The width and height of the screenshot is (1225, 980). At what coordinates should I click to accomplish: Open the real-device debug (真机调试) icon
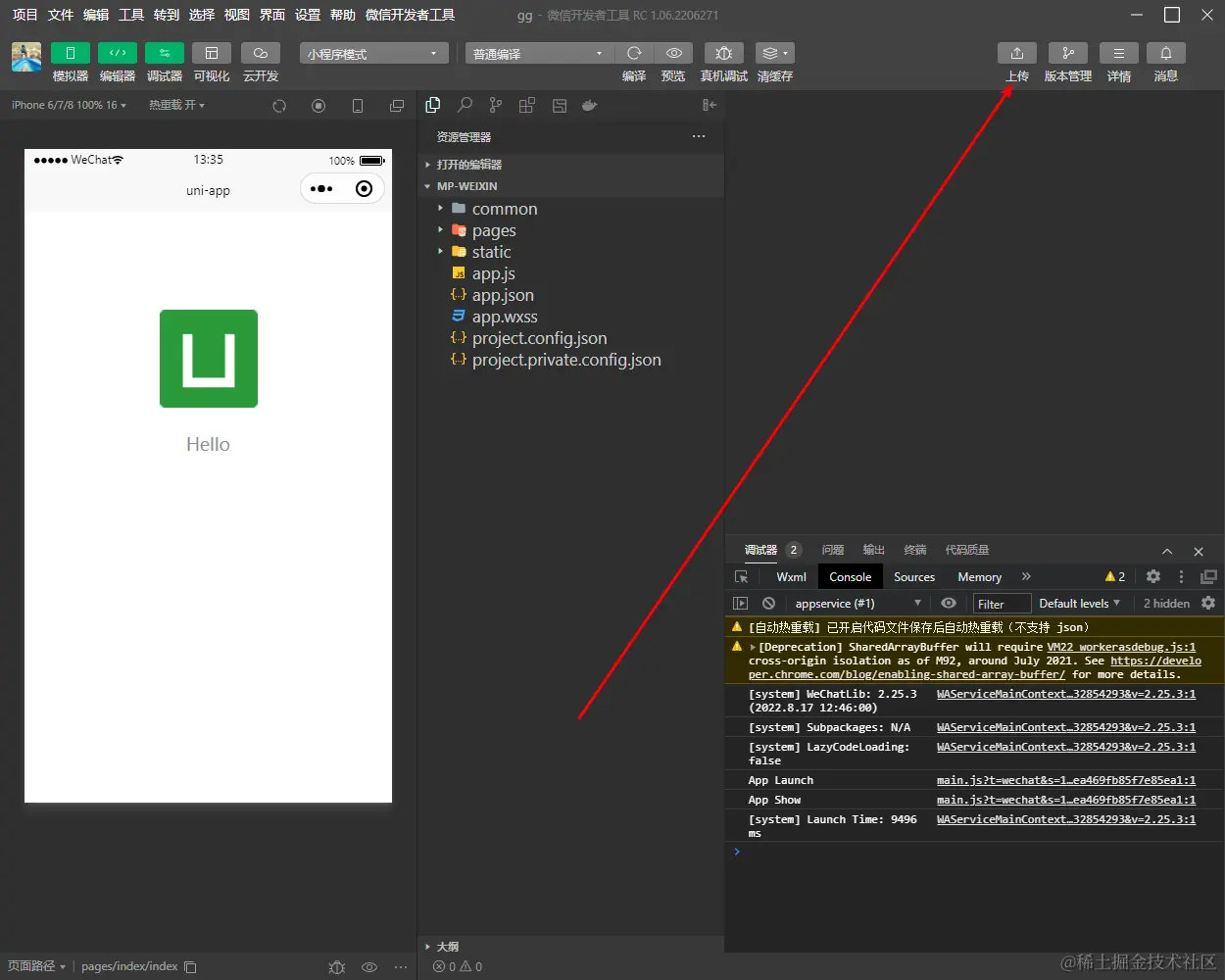pyautogui.click(x=723, y=53)
